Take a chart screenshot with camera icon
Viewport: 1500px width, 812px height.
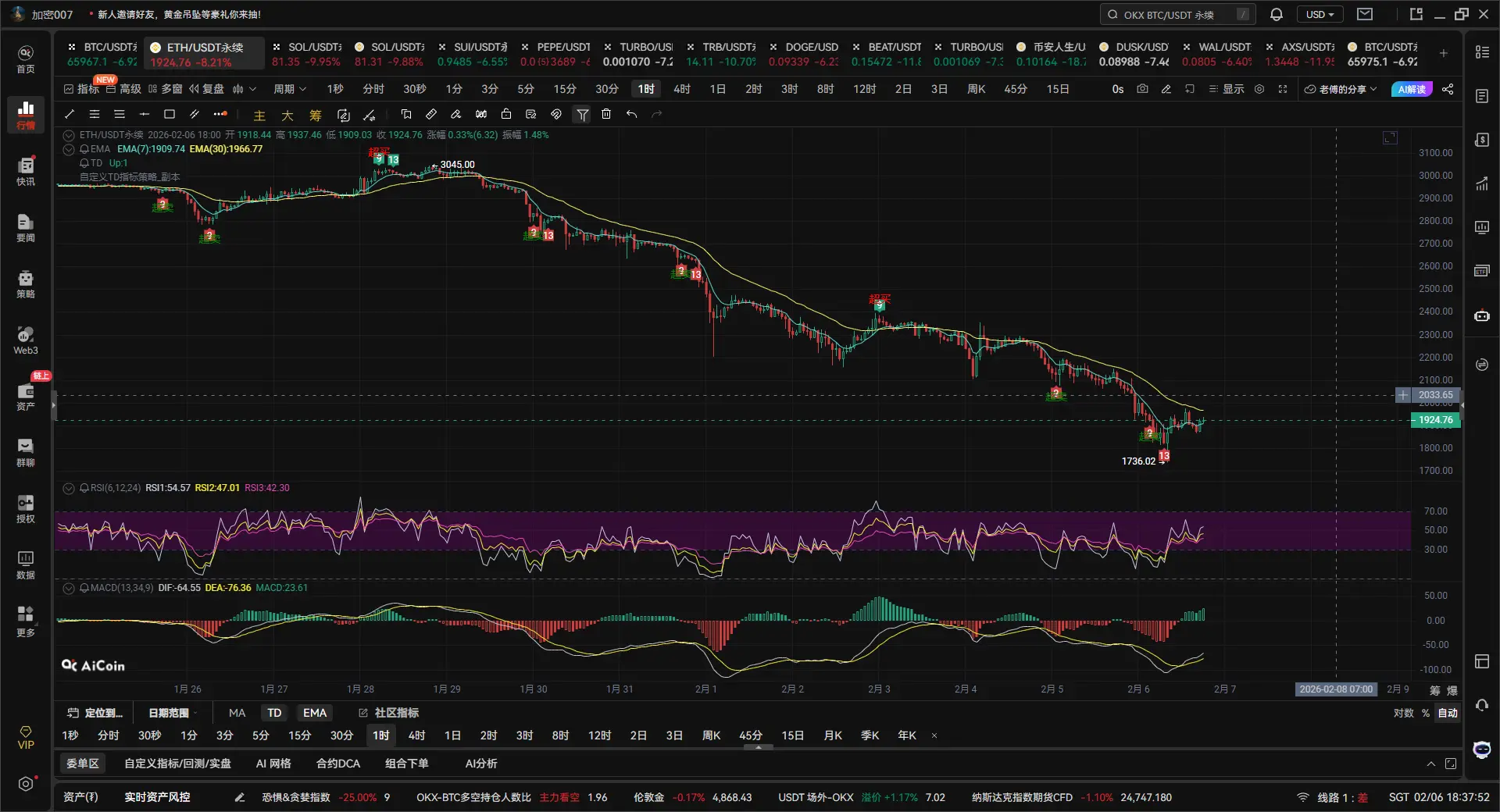coord(1142,89)
